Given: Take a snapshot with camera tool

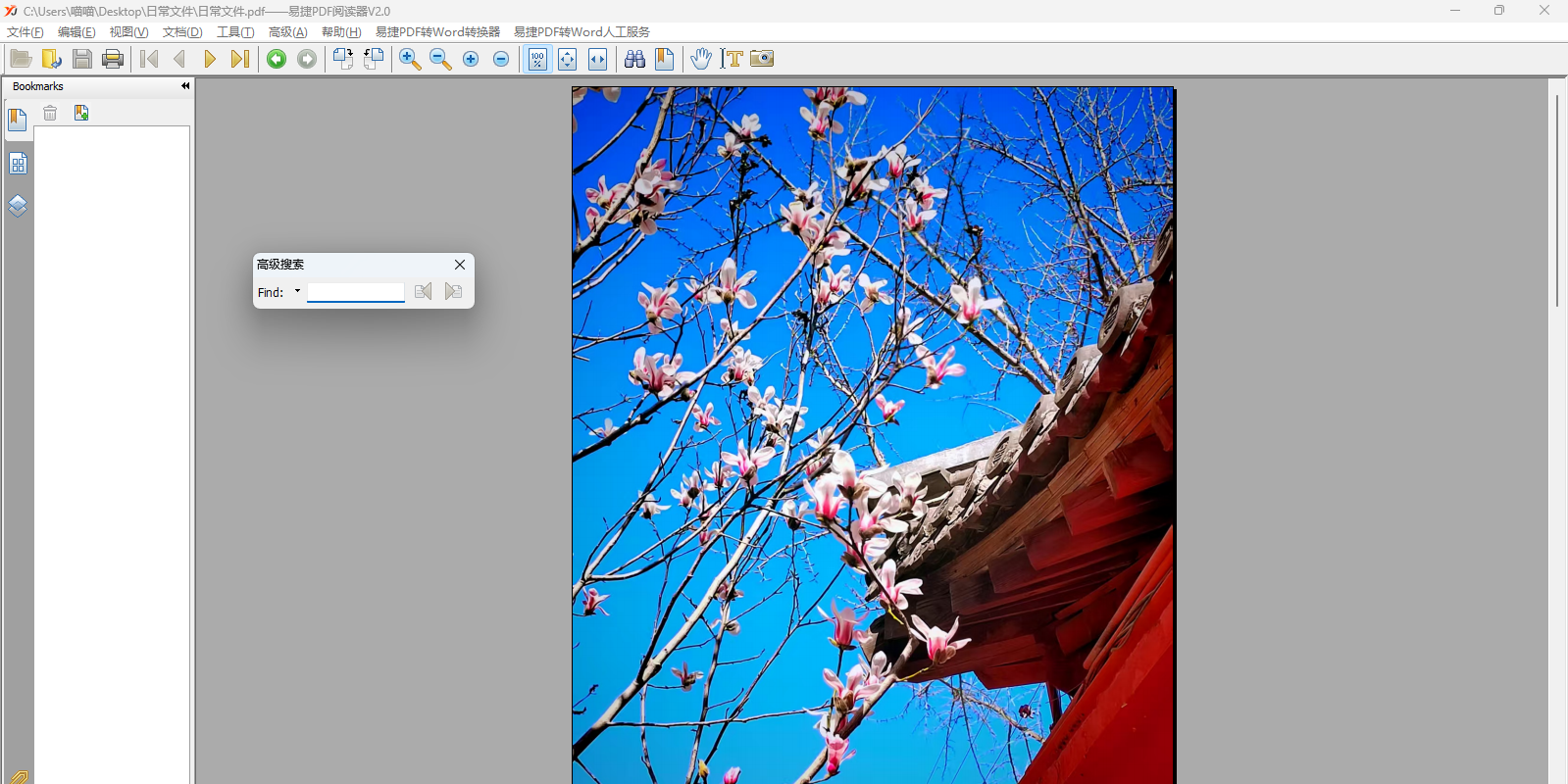Looking at the screenshot, I should pos(762,59).
